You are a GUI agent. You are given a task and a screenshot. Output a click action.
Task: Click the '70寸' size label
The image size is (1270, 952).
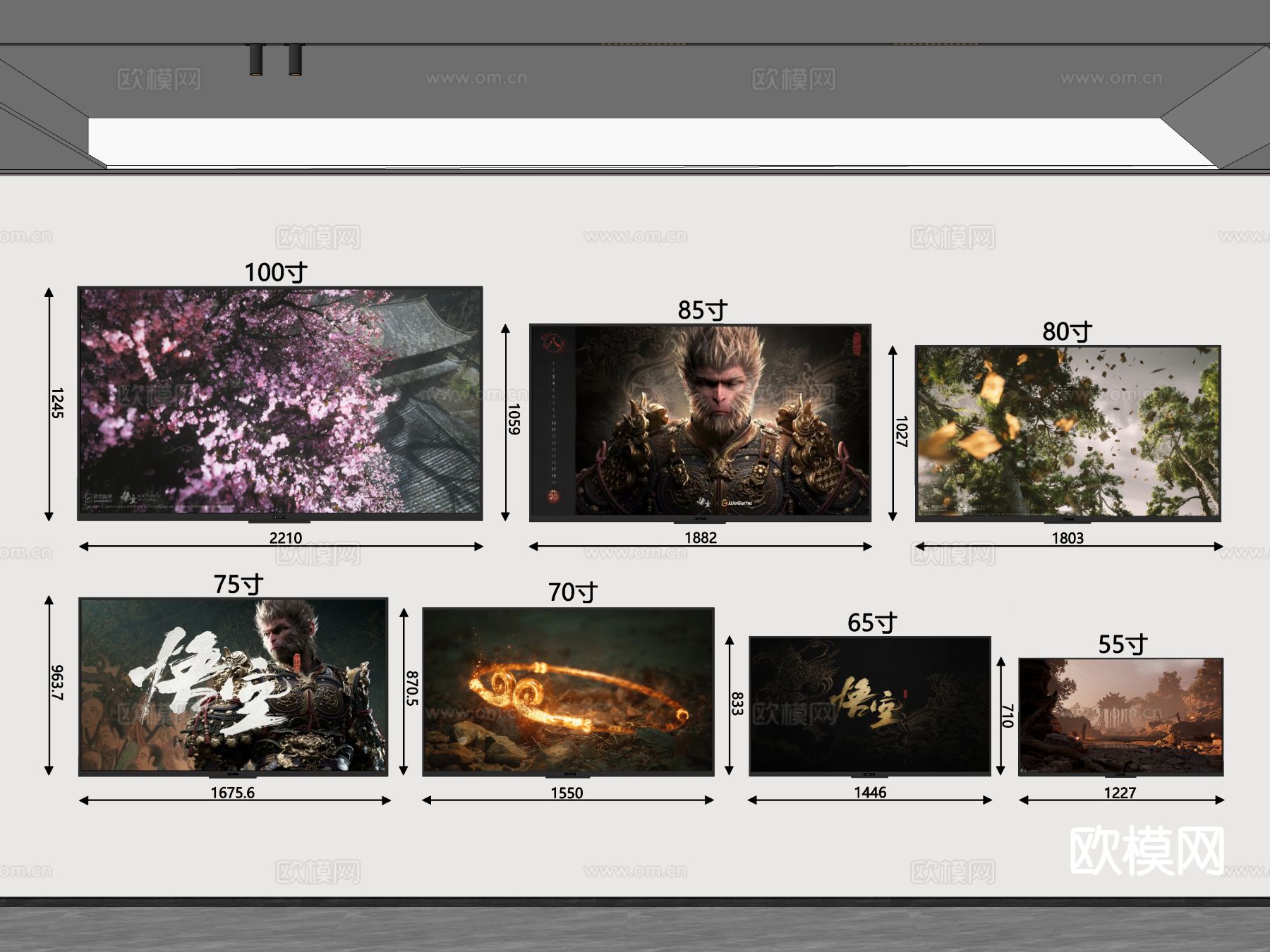coord(573,592)
